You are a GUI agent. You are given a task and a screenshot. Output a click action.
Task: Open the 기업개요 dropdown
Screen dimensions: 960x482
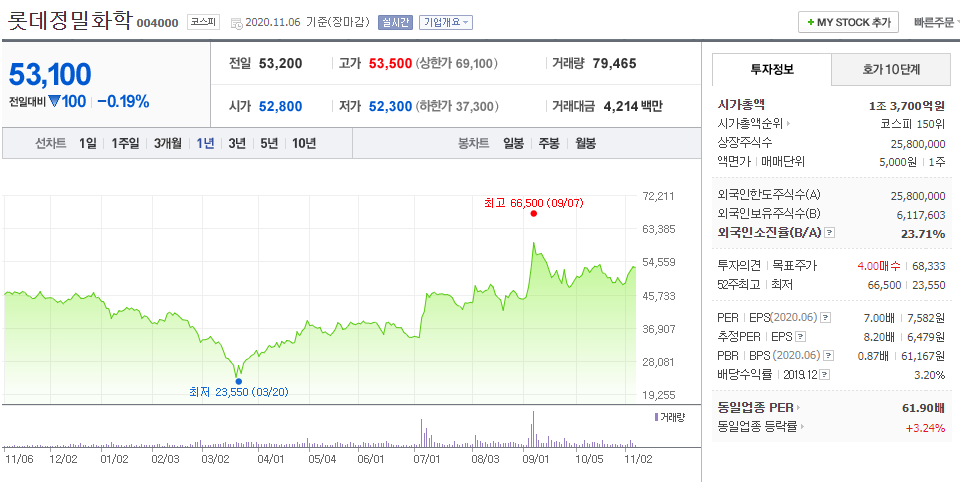[x=446, y=23]
